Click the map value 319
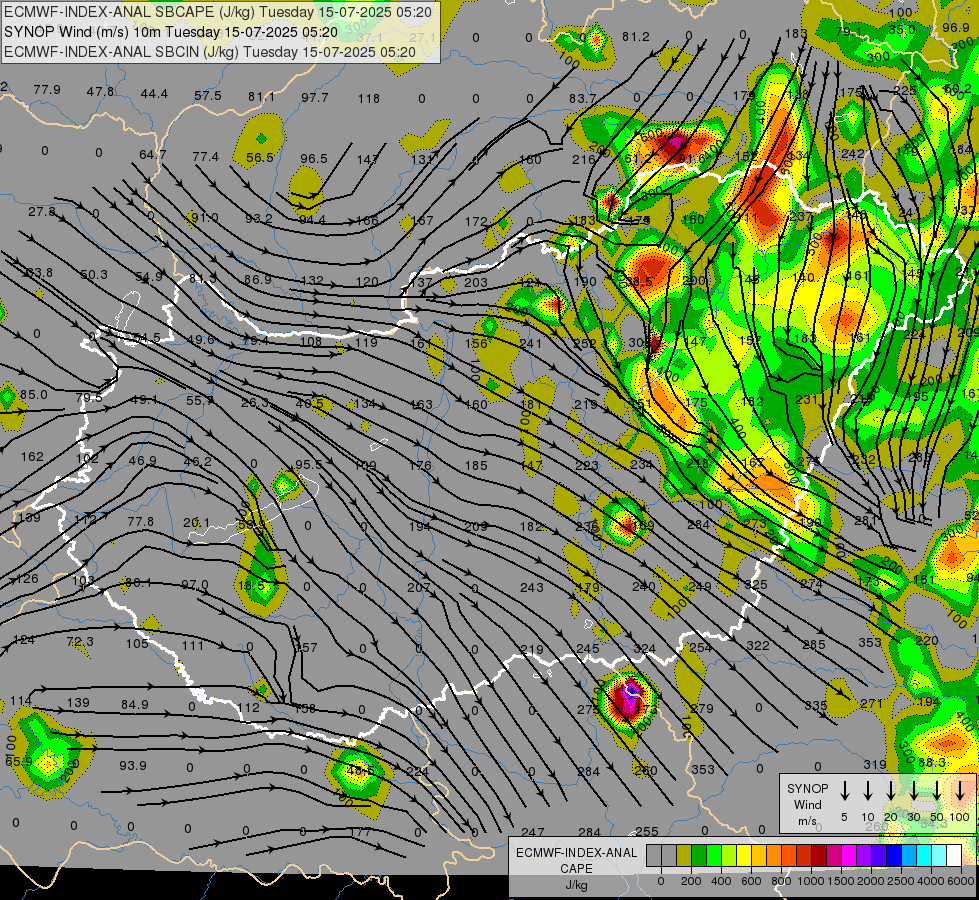This screenshot has height=900, width=979. (x=875, y=764)
